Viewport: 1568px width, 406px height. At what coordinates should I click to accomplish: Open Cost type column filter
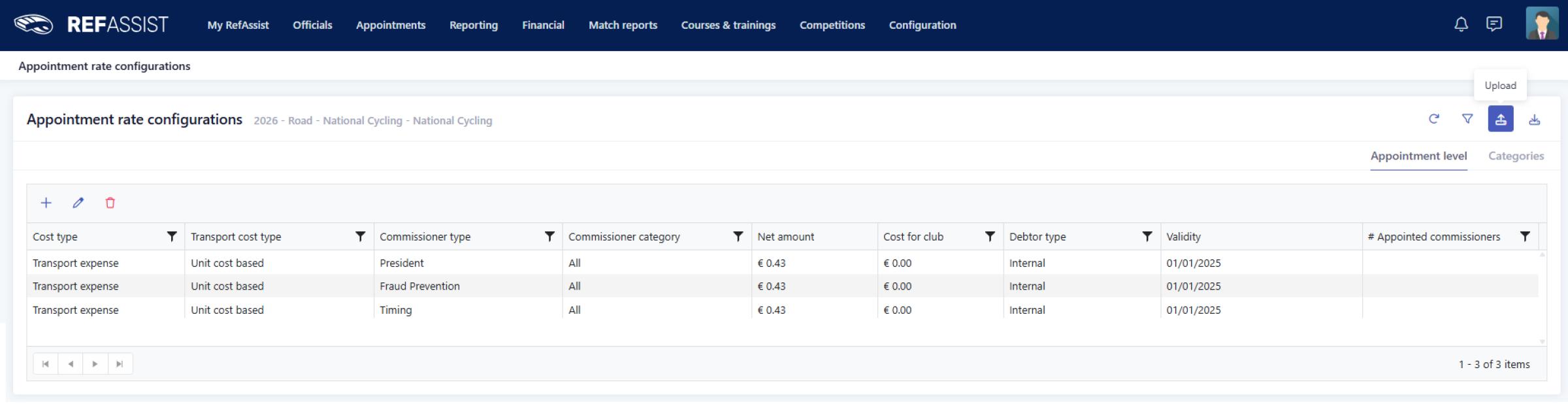click(172, 237)
